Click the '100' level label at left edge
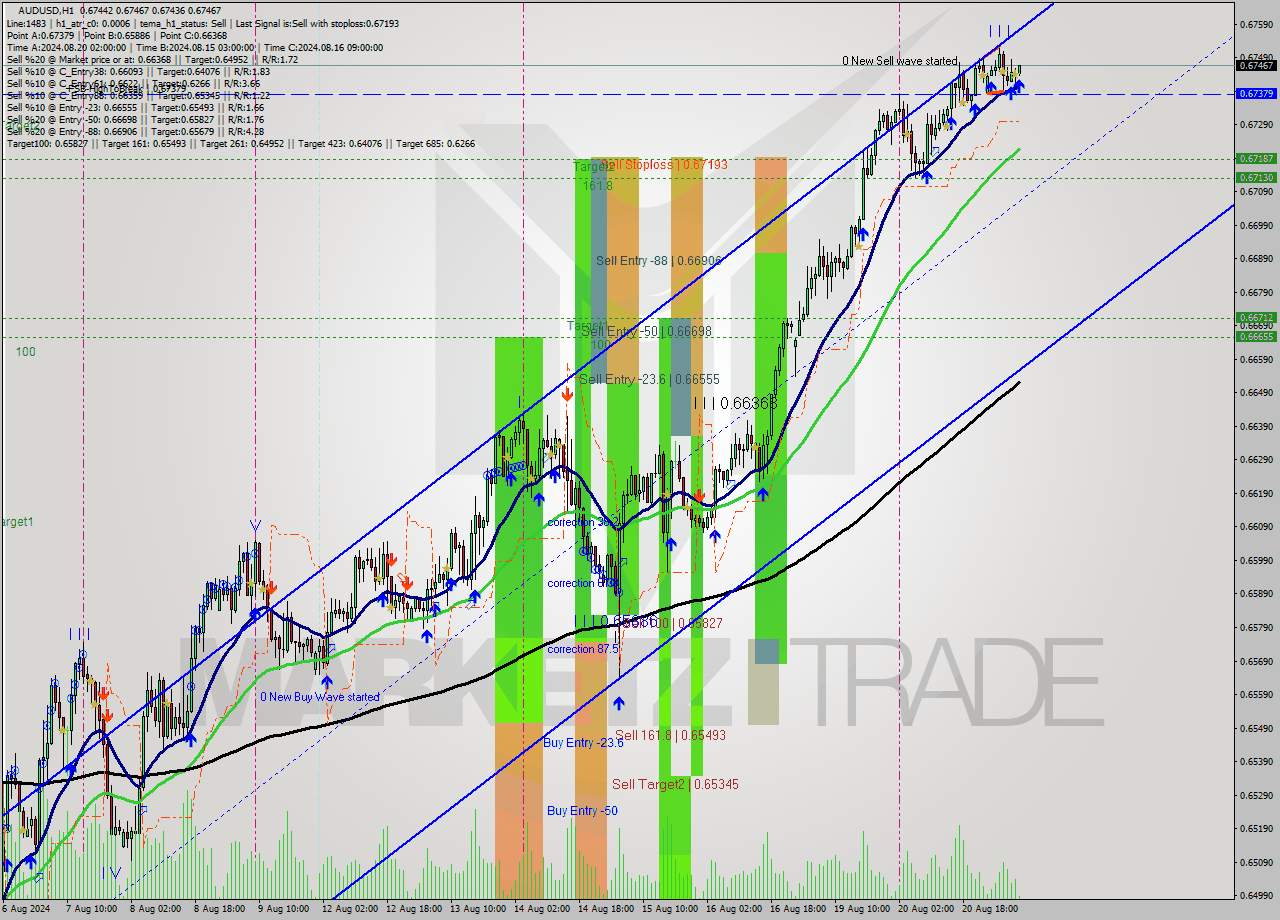Screen dimensions: 1280x920 pos(25,352)
